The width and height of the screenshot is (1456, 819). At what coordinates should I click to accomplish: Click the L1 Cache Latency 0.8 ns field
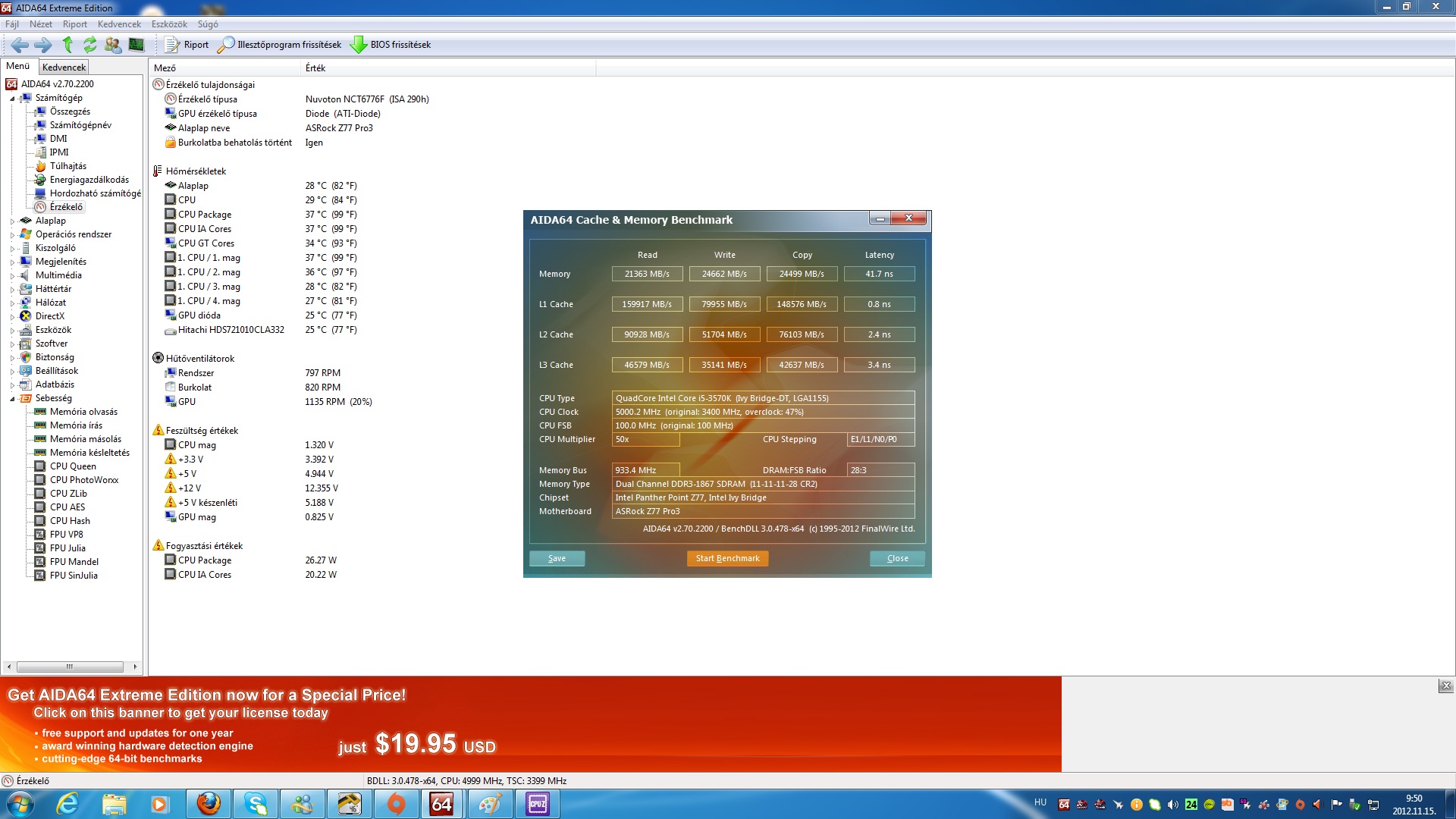click(880, 304)
